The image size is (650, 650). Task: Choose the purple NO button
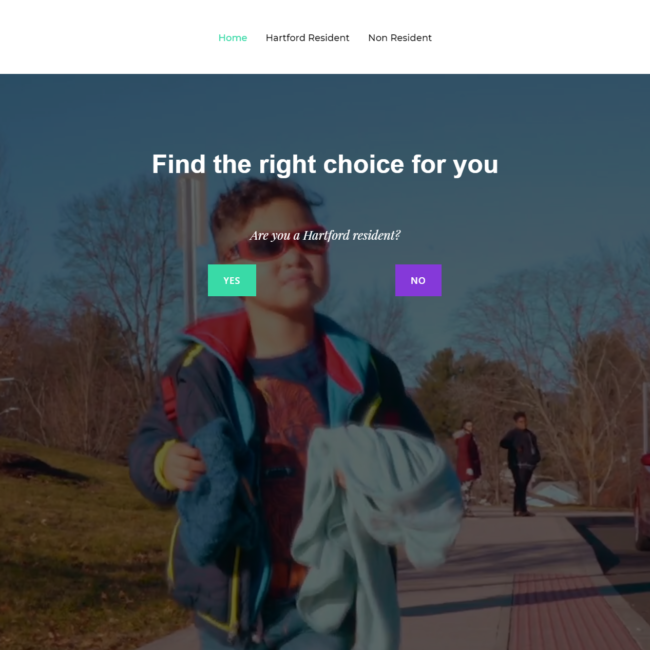coord(418,280)
